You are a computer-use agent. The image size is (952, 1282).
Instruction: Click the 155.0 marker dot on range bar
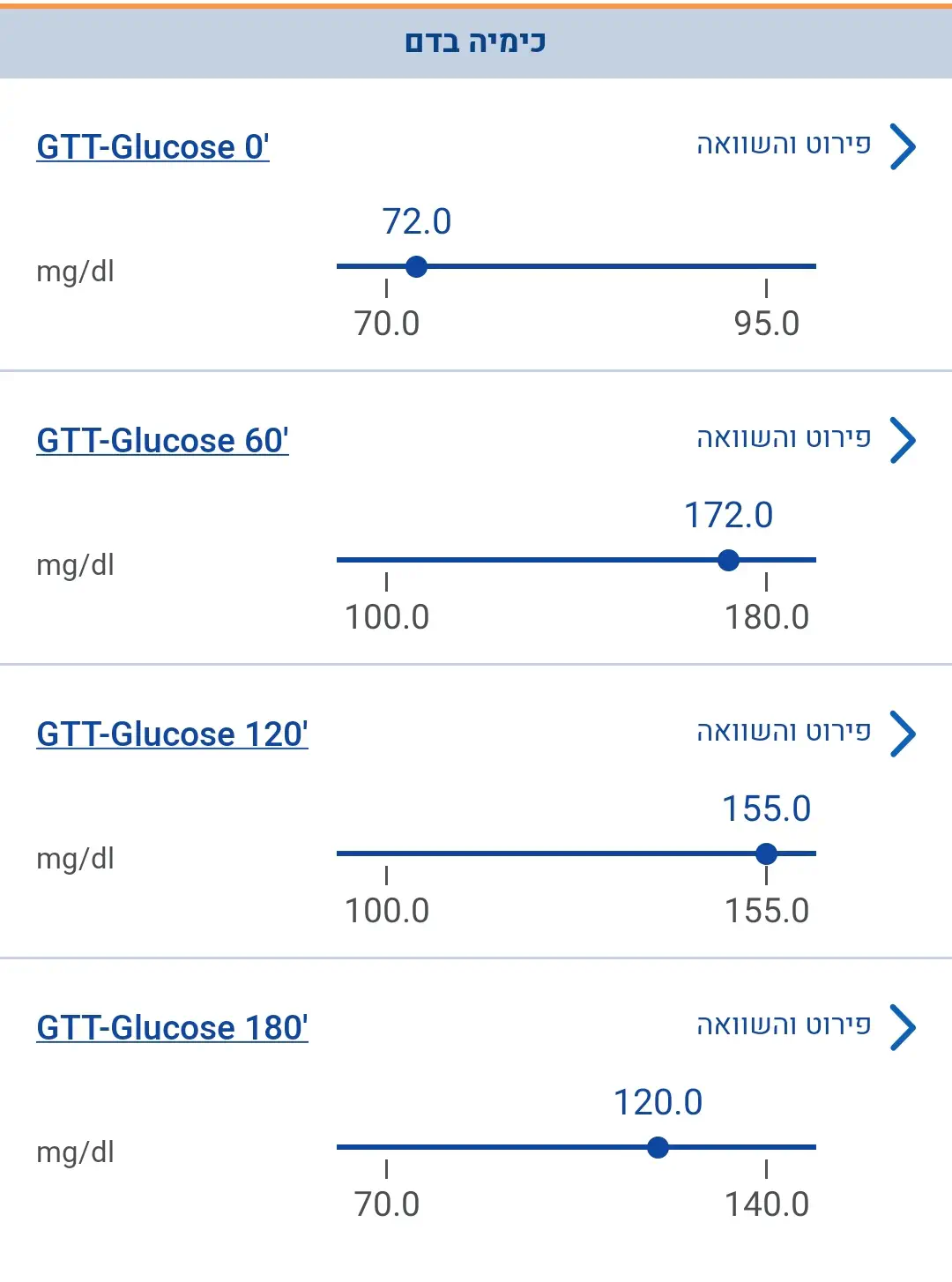[x=766, y=853]
